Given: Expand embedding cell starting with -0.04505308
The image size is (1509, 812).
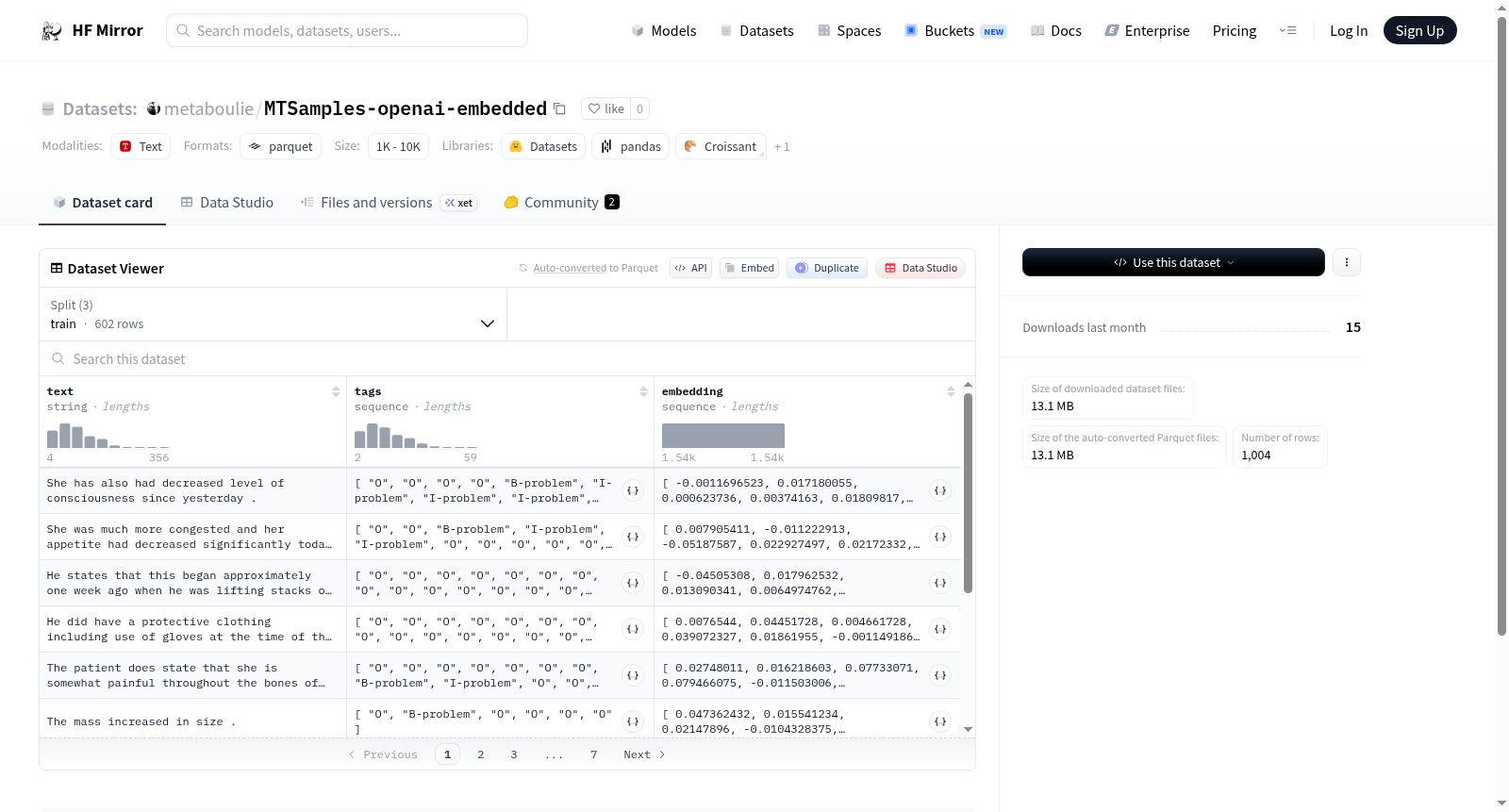Looking at the screenshot, I should [940, 583].
